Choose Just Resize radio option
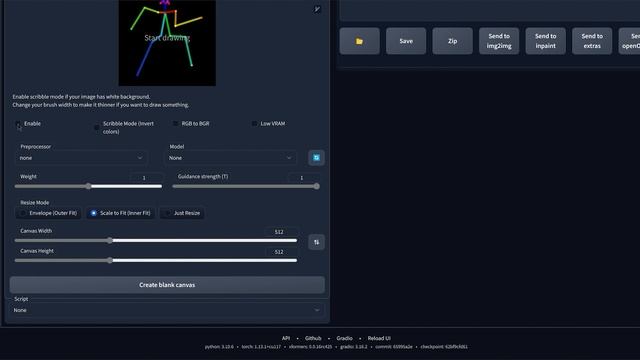 click(x=182, y=213)
